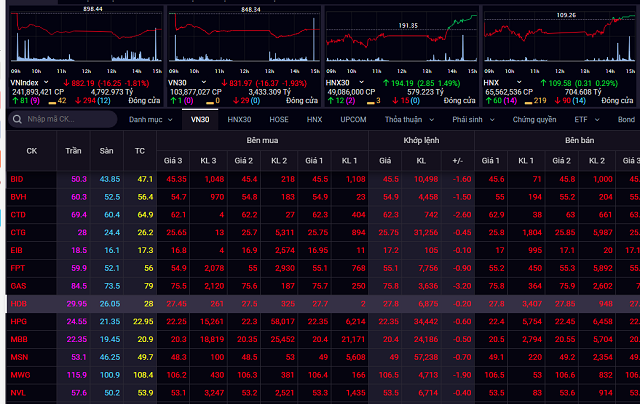Click the CK column header
Viewport: 640px width, 404px height.
coord(31,151)
